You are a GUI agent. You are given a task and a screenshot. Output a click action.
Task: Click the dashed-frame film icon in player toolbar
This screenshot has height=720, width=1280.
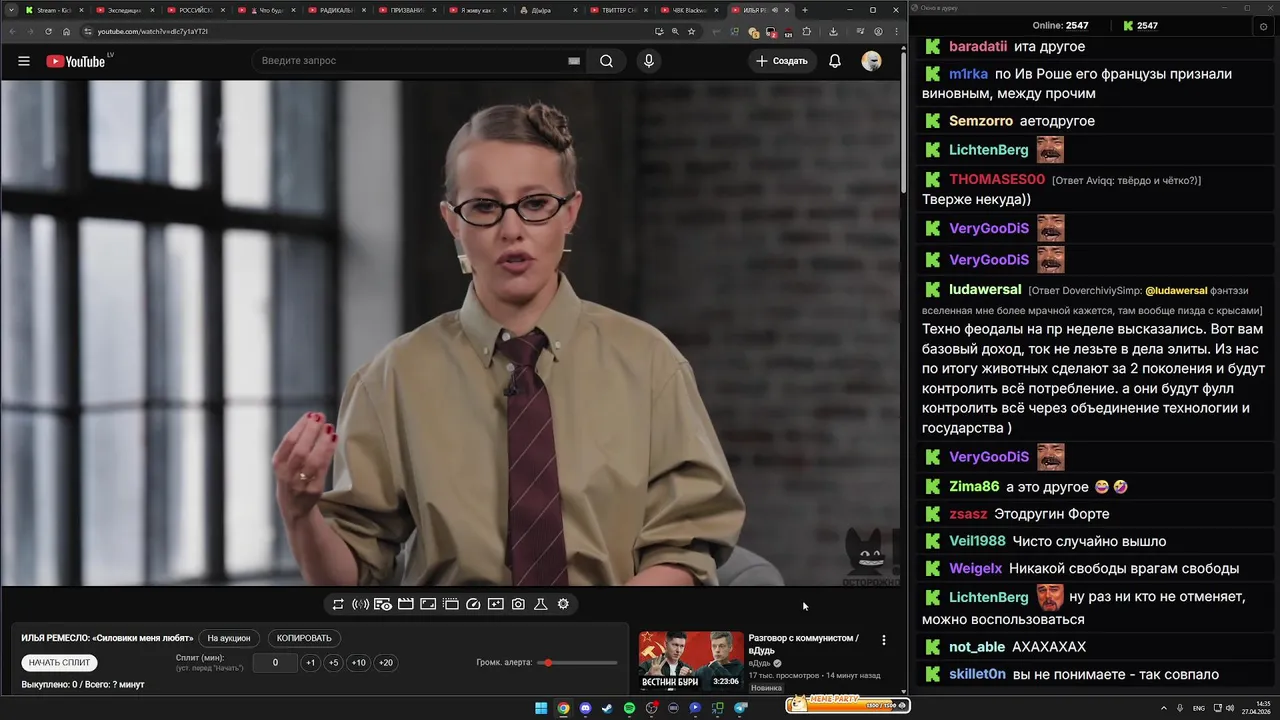coord(451,604)
